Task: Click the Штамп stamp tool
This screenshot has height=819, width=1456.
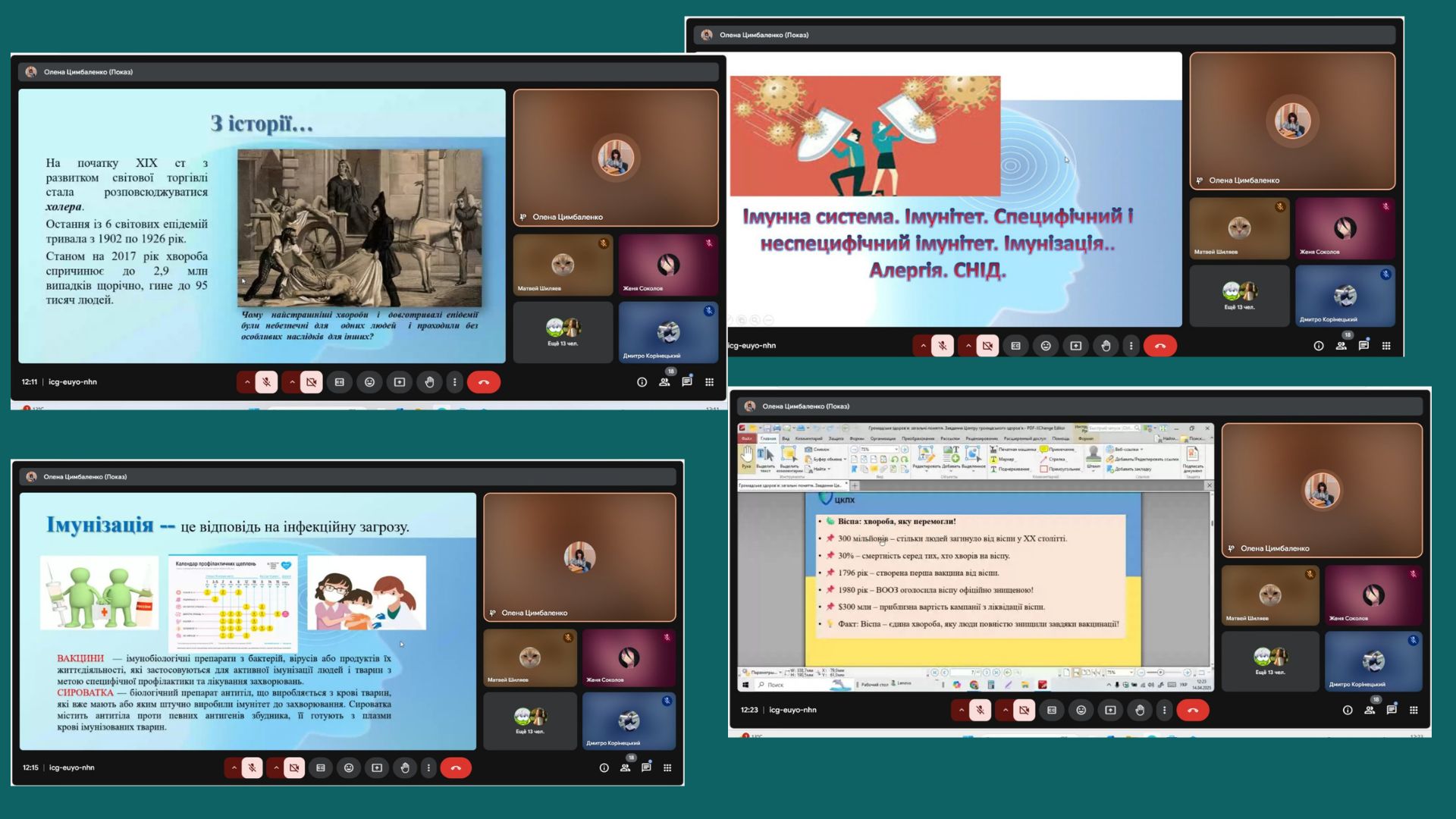Action: coord(1093,458)
